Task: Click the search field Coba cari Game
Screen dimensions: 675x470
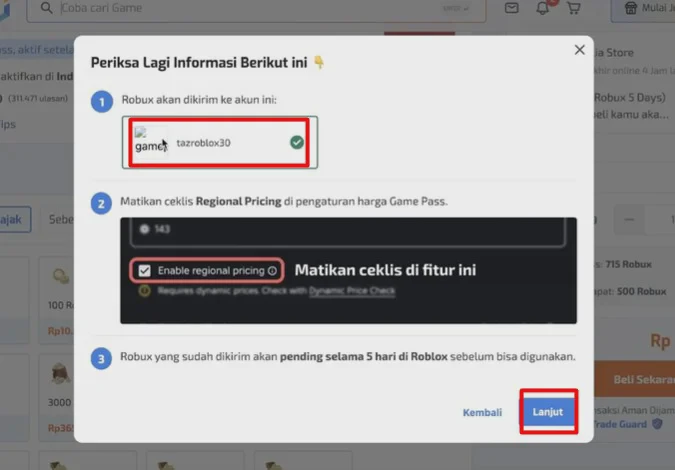Action: [256, 8]
